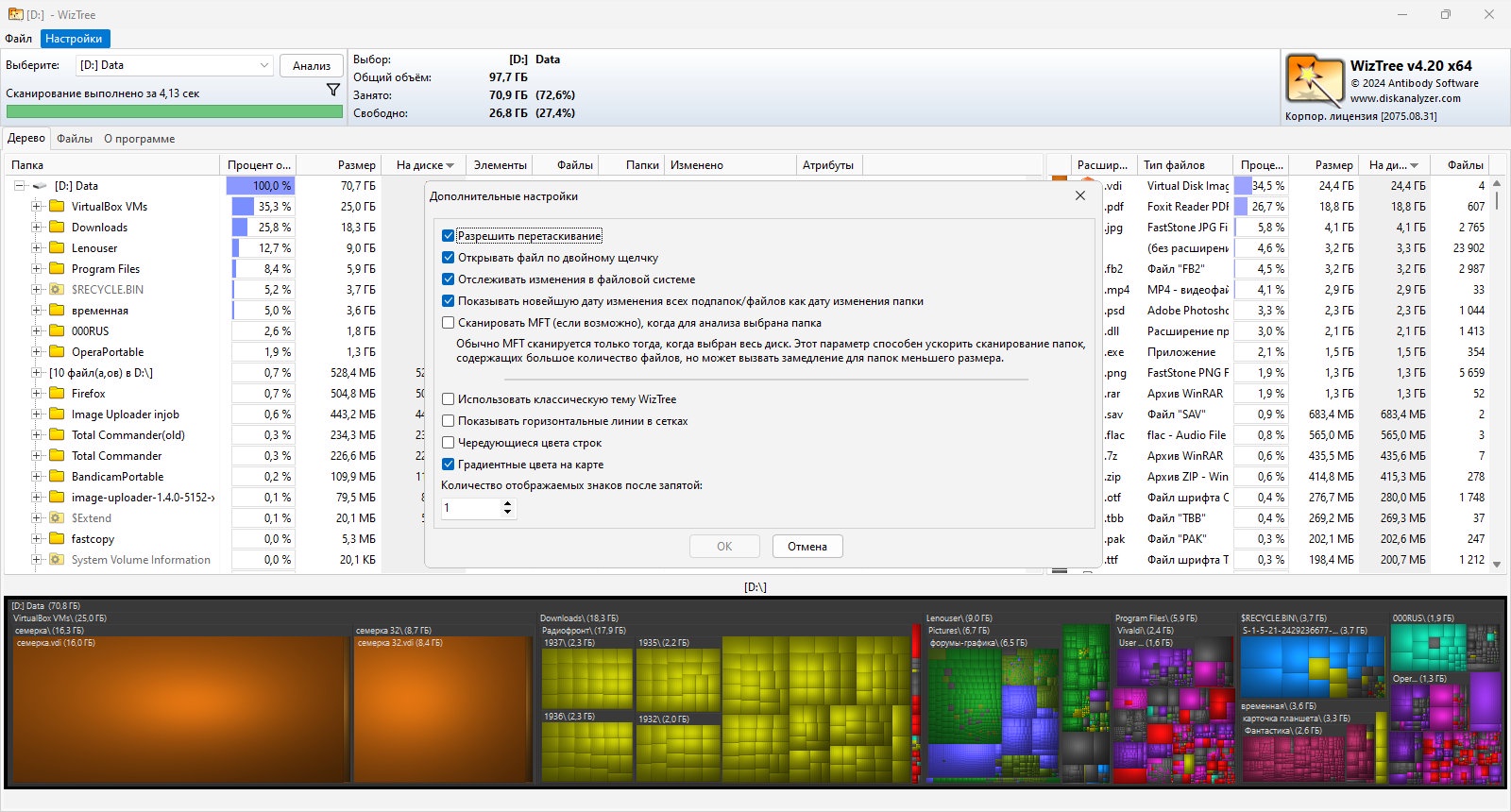
Task: Click the Отмена button in dialog
Action: (807, 547)
